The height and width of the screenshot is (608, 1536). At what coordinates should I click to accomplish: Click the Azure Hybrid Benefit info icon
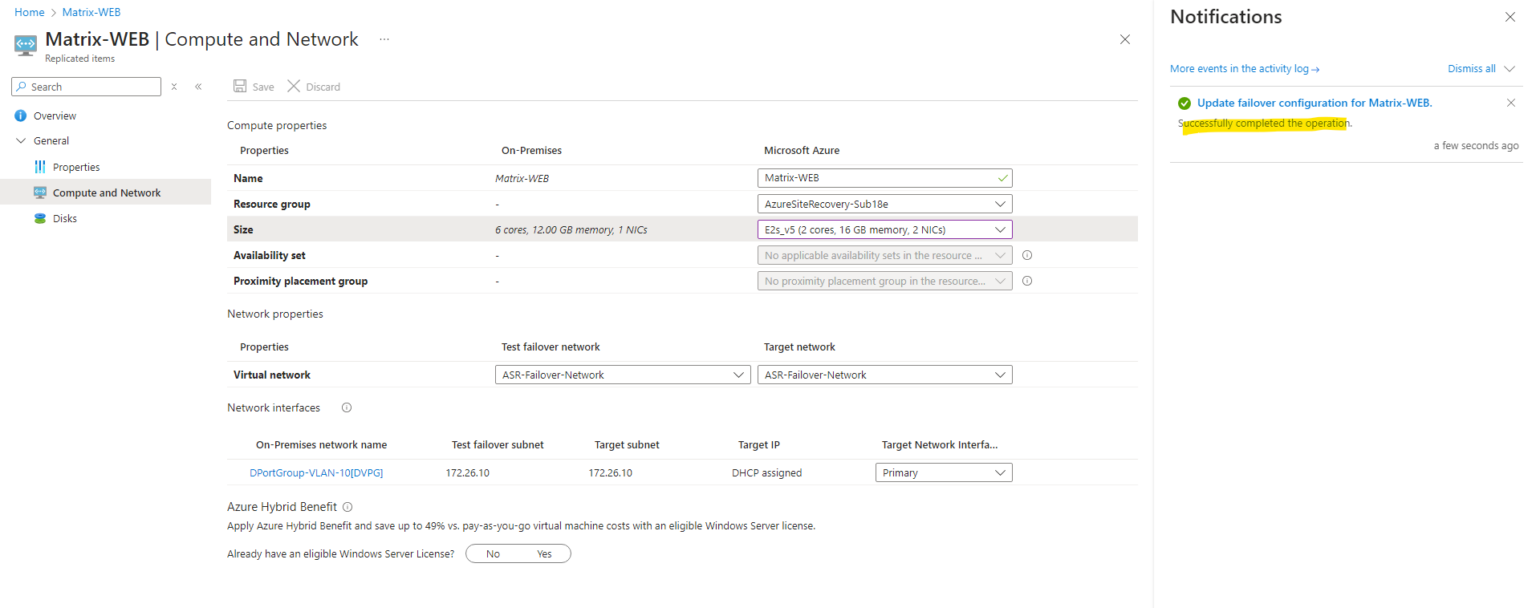click(x=346, y=506)
